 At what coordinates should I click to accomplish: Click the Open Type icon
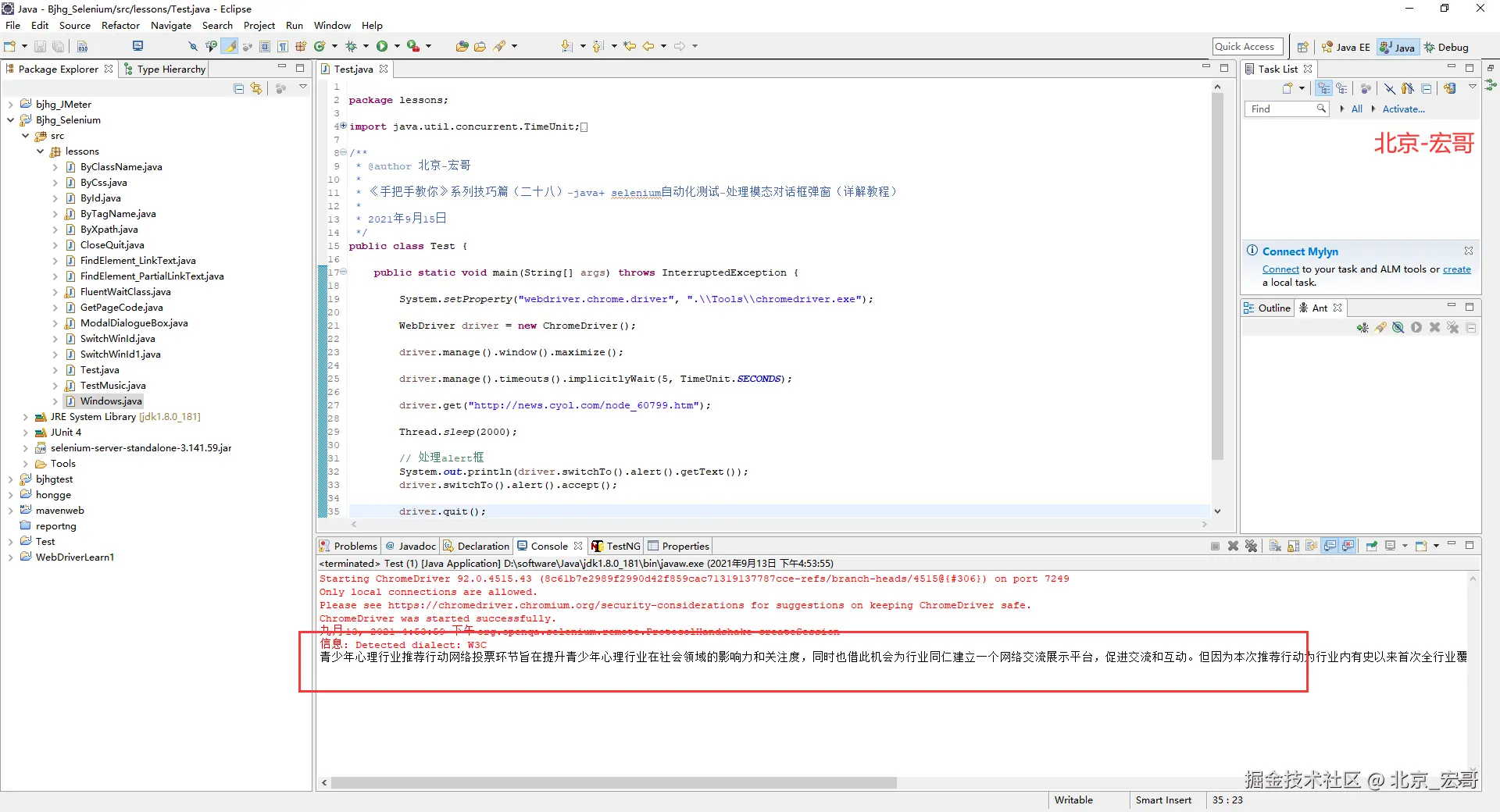coord(462,47)
